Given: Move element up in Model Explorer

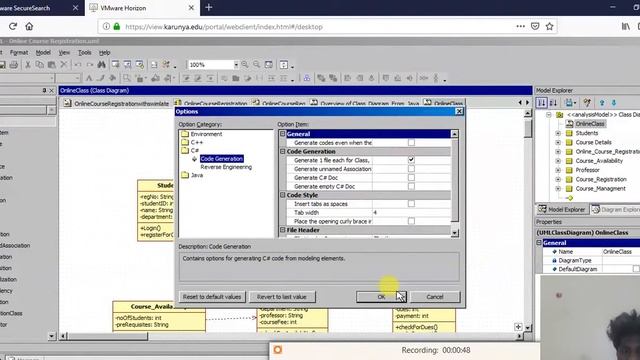Looking at the screenshot, I should coord(602,103).
